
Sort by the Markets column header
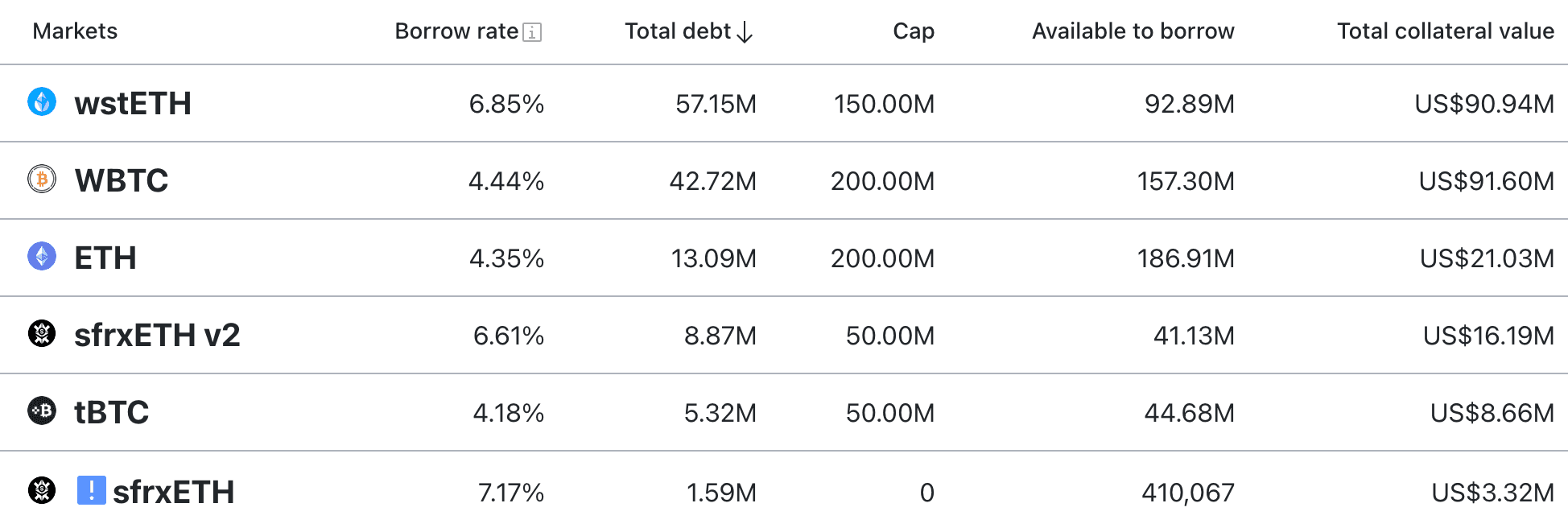[x=74, y=31]
